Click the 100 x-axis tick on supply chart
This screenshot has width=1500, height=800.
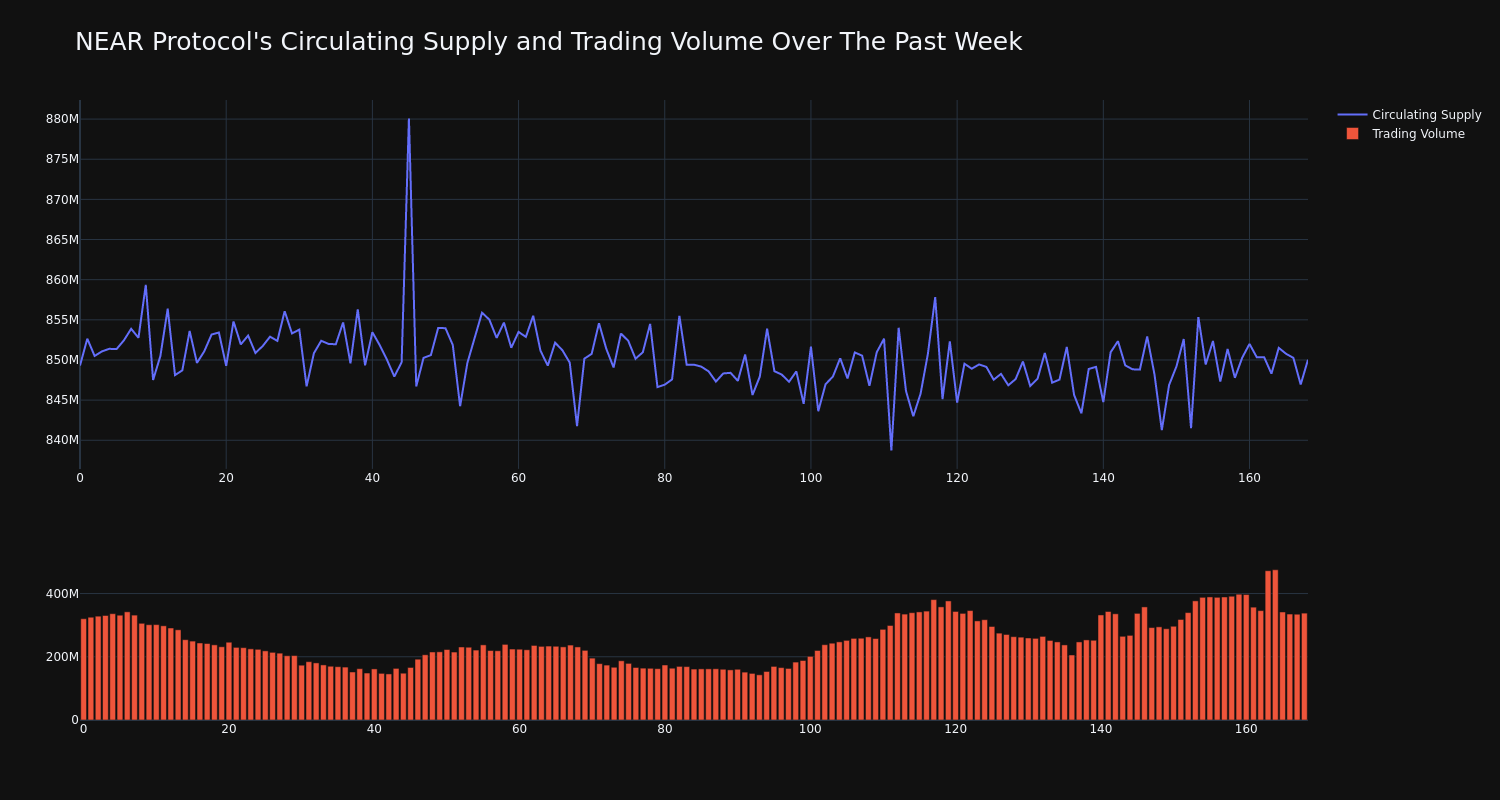coord(811,478)
